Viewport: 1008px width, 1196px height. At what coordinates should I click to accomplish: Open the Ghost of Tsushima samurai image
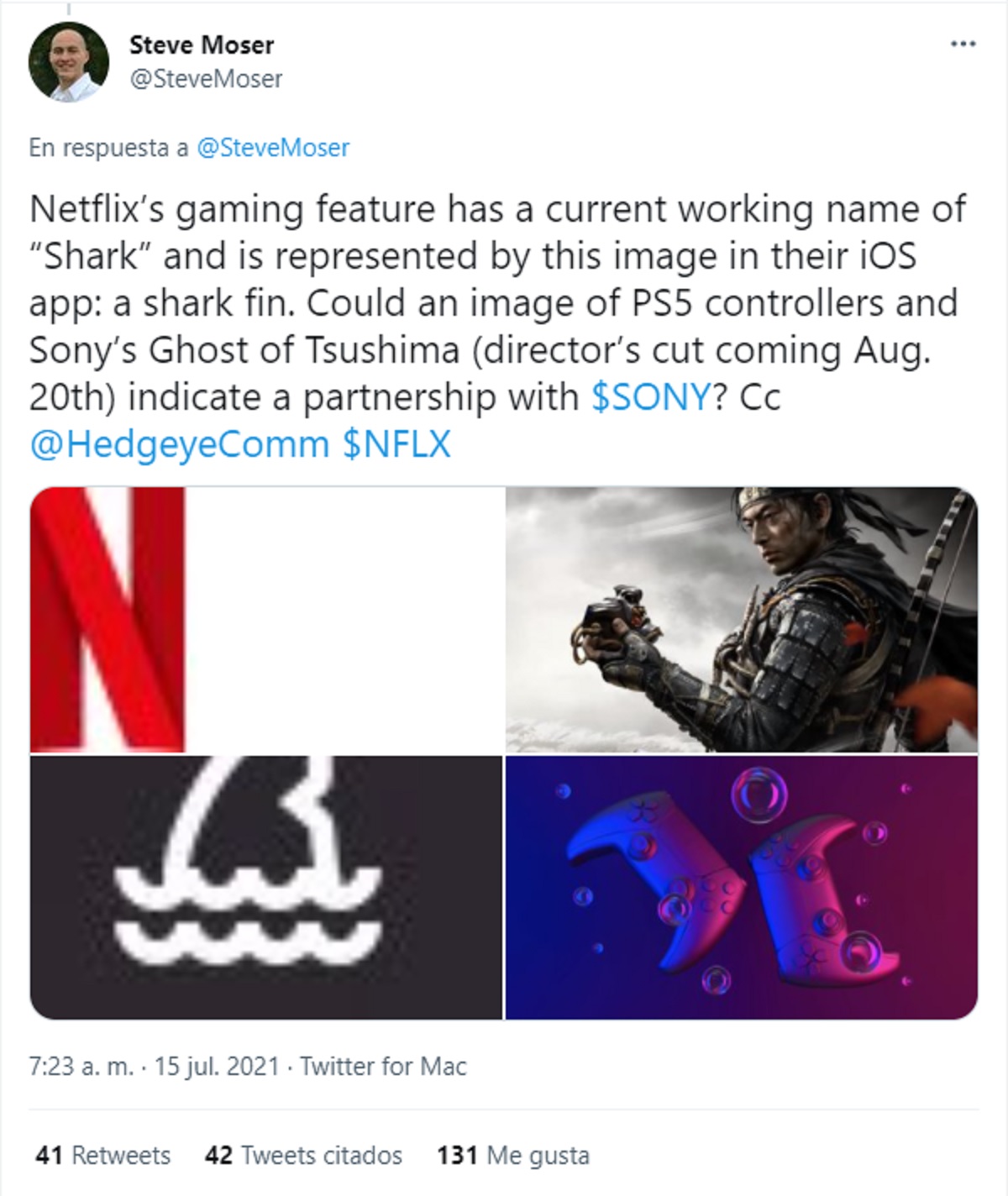[x=741, y=620]
